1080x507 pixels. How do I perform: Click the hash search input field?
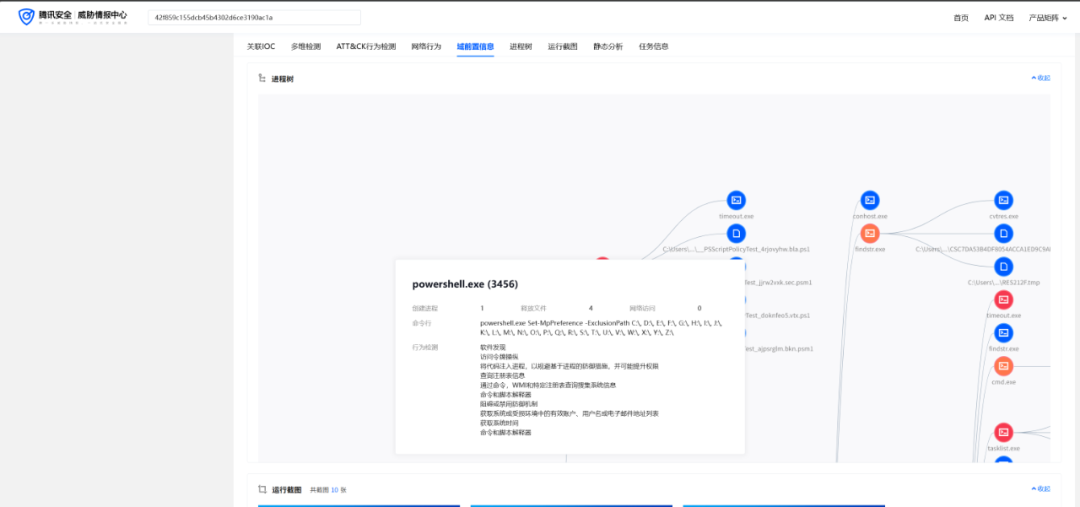(x=254, y=17)
